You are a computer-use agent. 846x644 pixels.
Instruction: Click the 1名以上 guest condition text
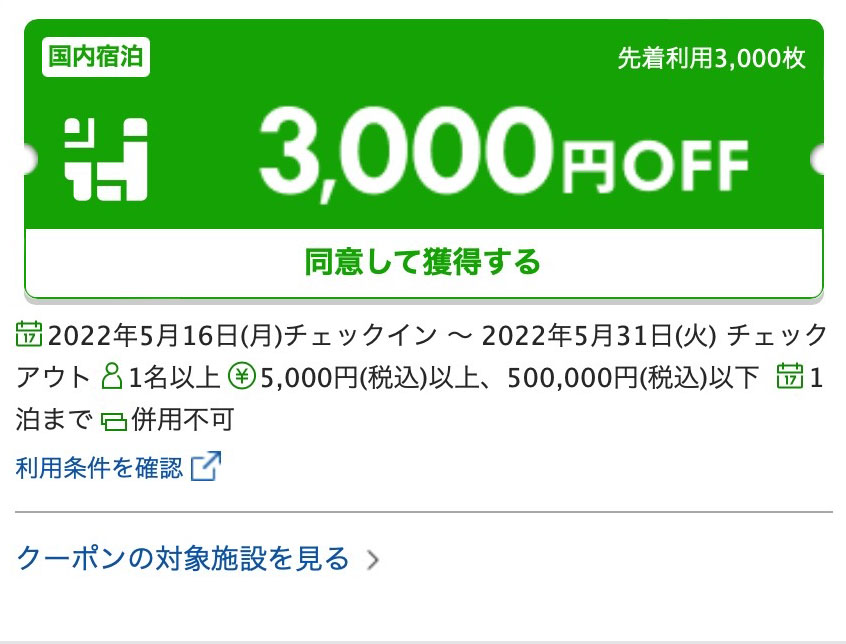click(x=174, y=377)
